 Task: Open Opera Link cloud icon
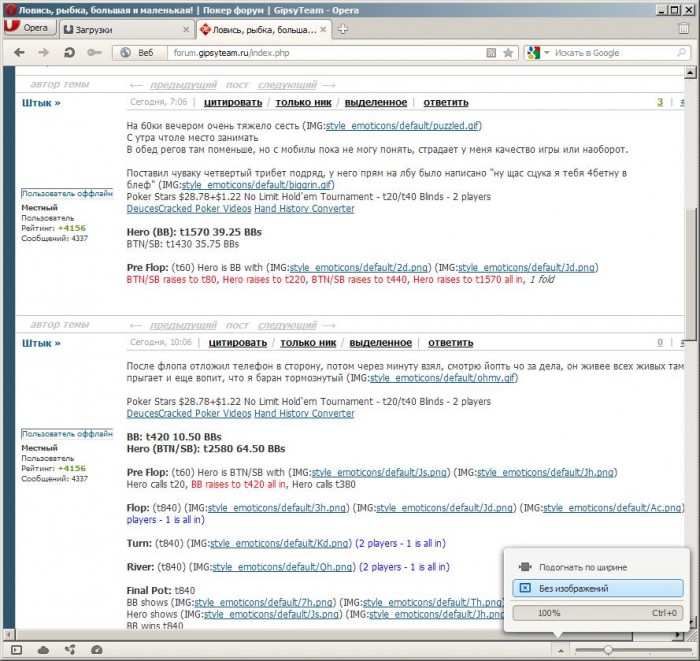tap(43, 650)
